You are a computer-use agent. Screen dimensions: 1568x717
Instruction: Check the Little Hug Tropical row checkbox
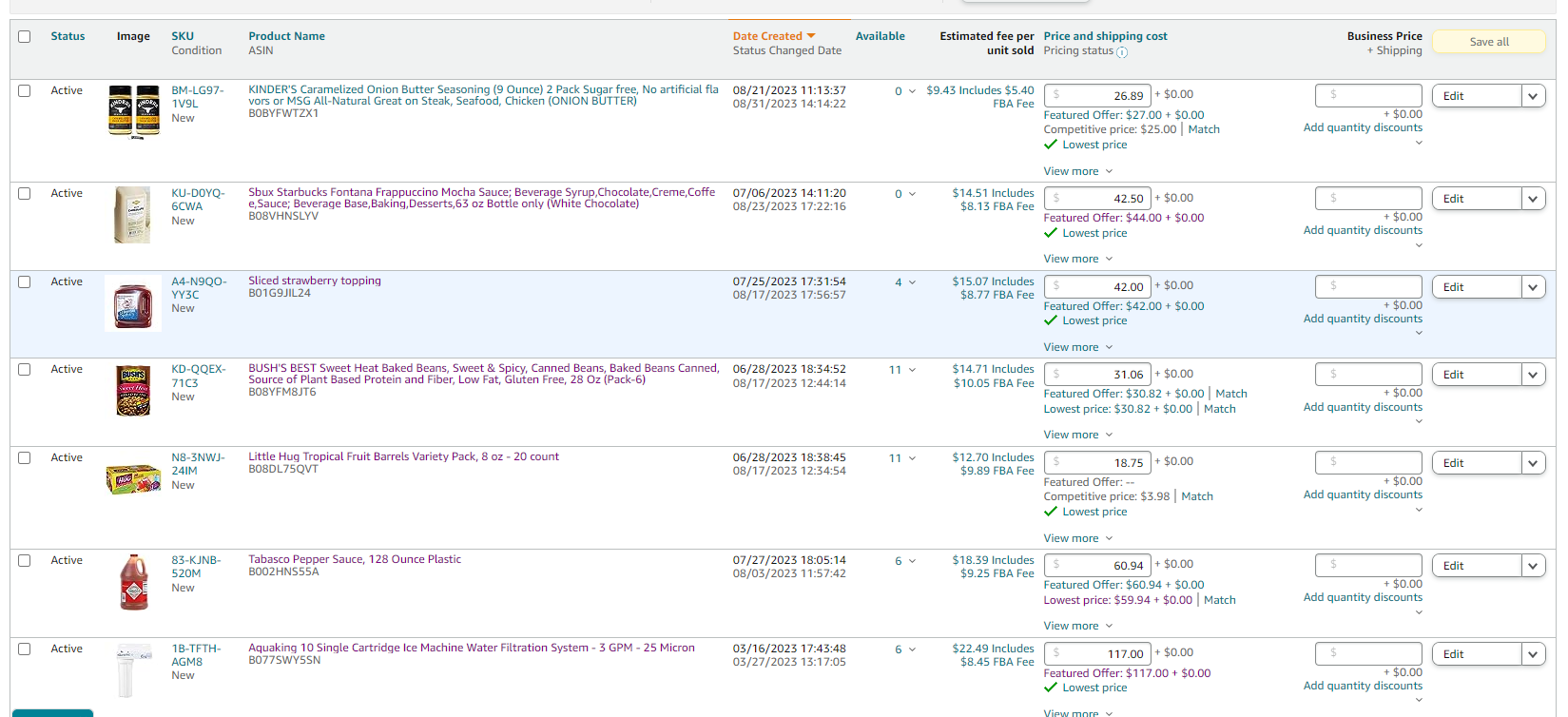click(x=25, y=457)
